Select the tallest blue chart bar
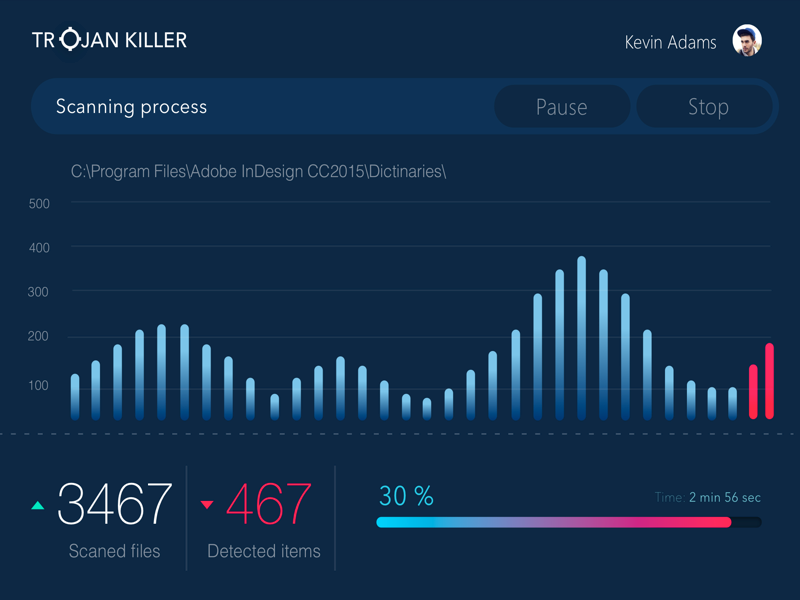 581,338
